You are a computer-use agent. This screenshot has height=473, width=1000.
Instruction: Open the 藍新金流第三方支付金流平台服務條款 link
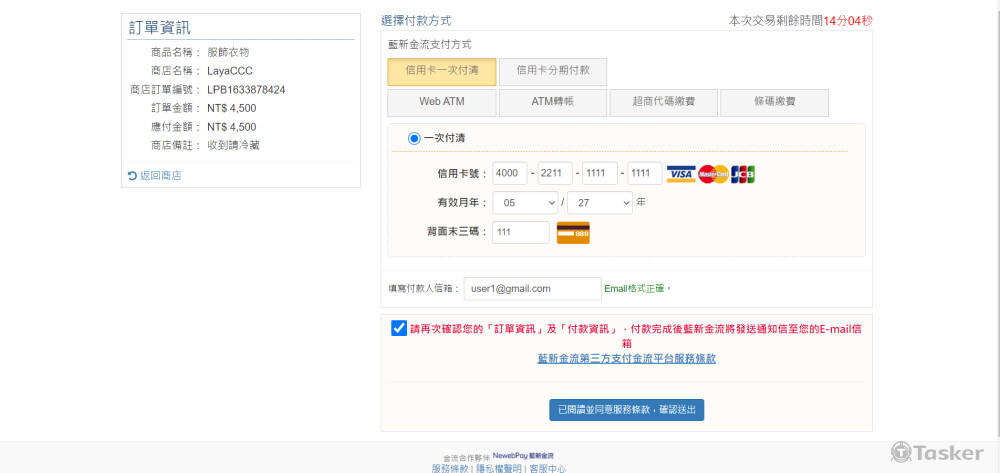pyautogui.click(x=626, y=358)
